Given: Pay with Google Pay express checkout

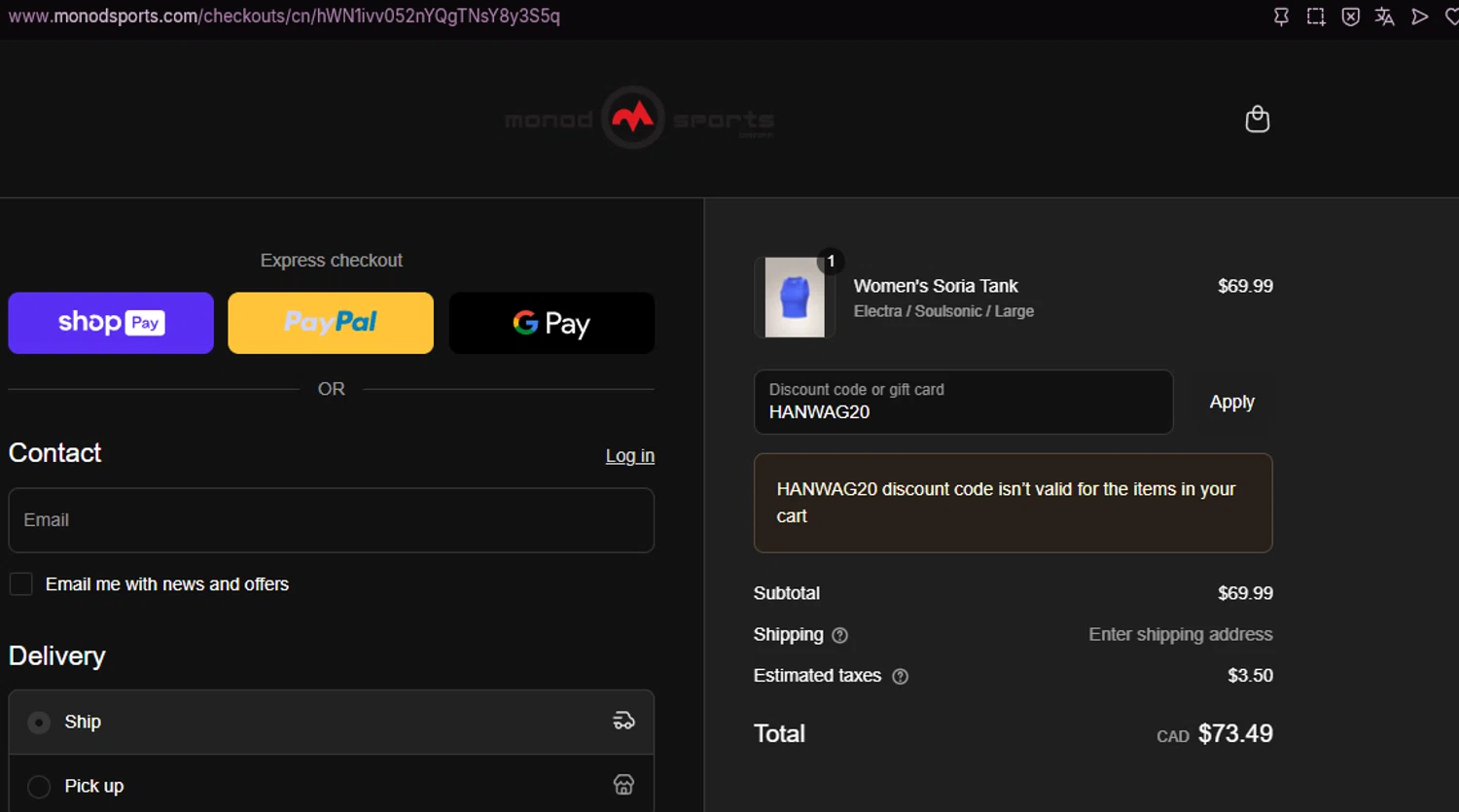Looking at the screenshot, I should click(x=552, y=323).
